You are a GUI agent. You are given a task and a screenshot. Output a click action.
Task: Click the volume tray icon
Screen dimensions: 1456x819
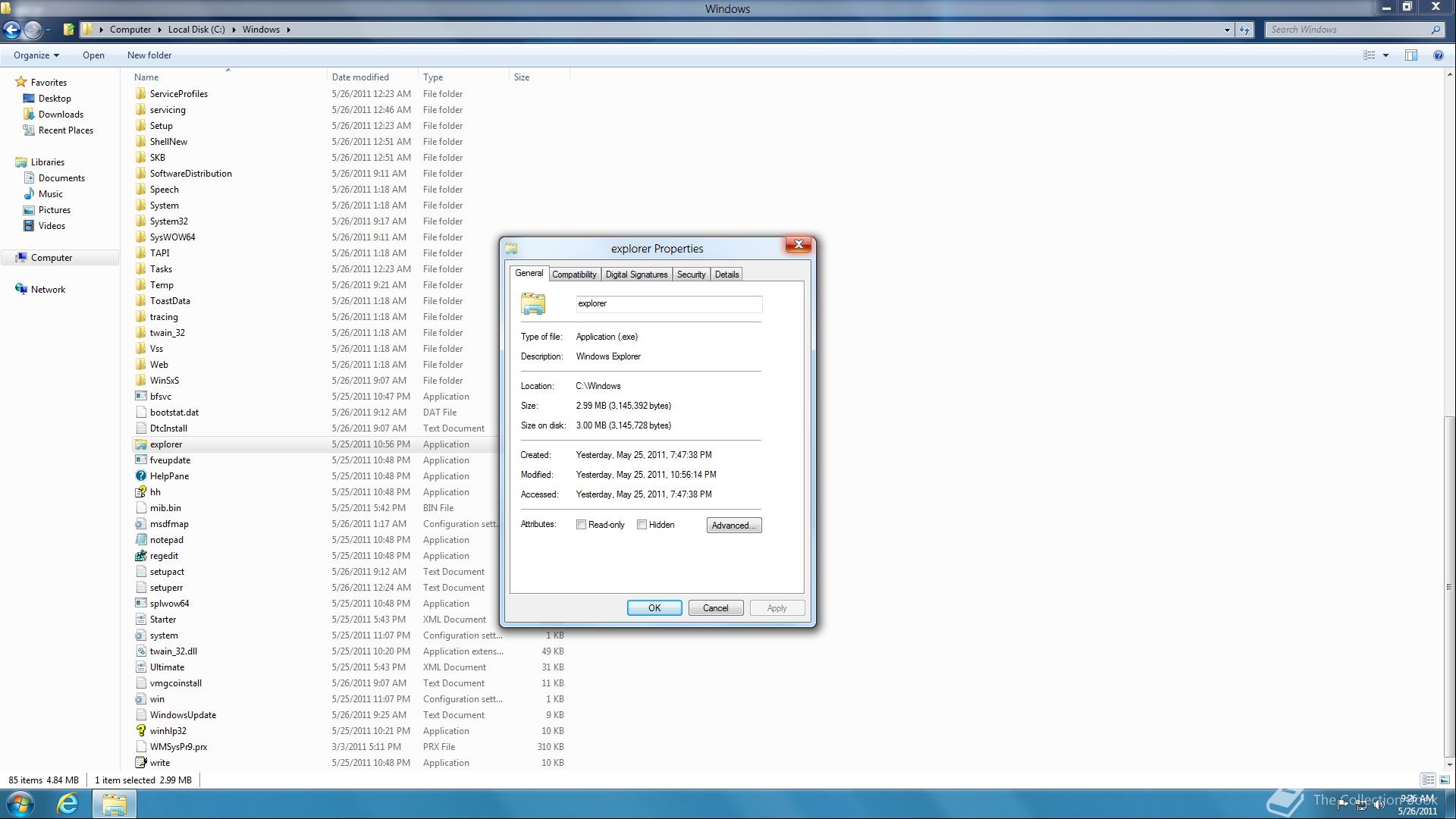[1379, 805]
